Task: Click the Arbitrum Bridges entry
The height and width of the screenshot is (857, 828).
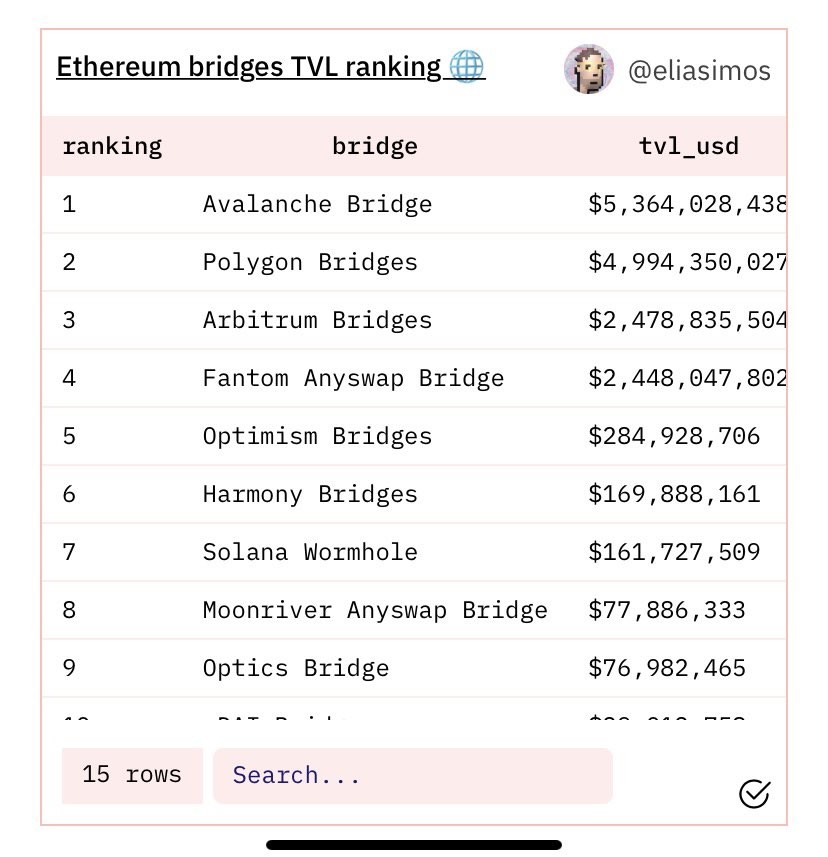Action: tap(318, 321)
